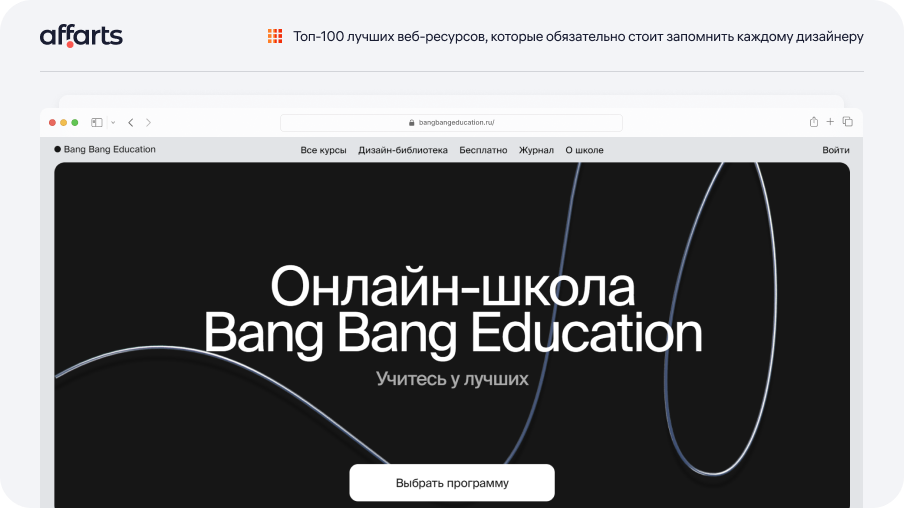
Task: Click the red close window button
Action: (x=52, y=122)
